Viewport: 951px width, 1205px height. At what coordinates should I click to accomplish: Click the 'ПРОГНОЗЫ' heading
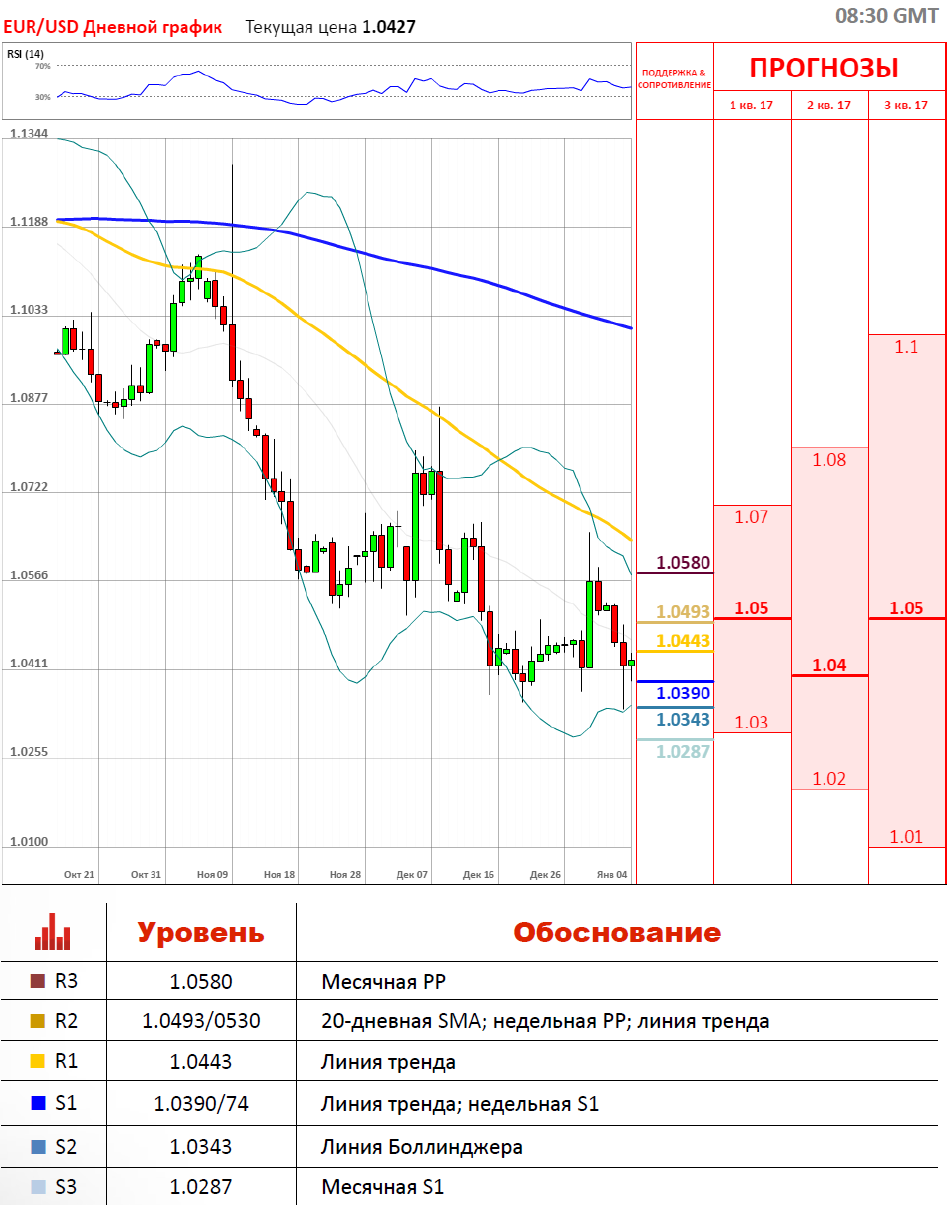point(824,68)
